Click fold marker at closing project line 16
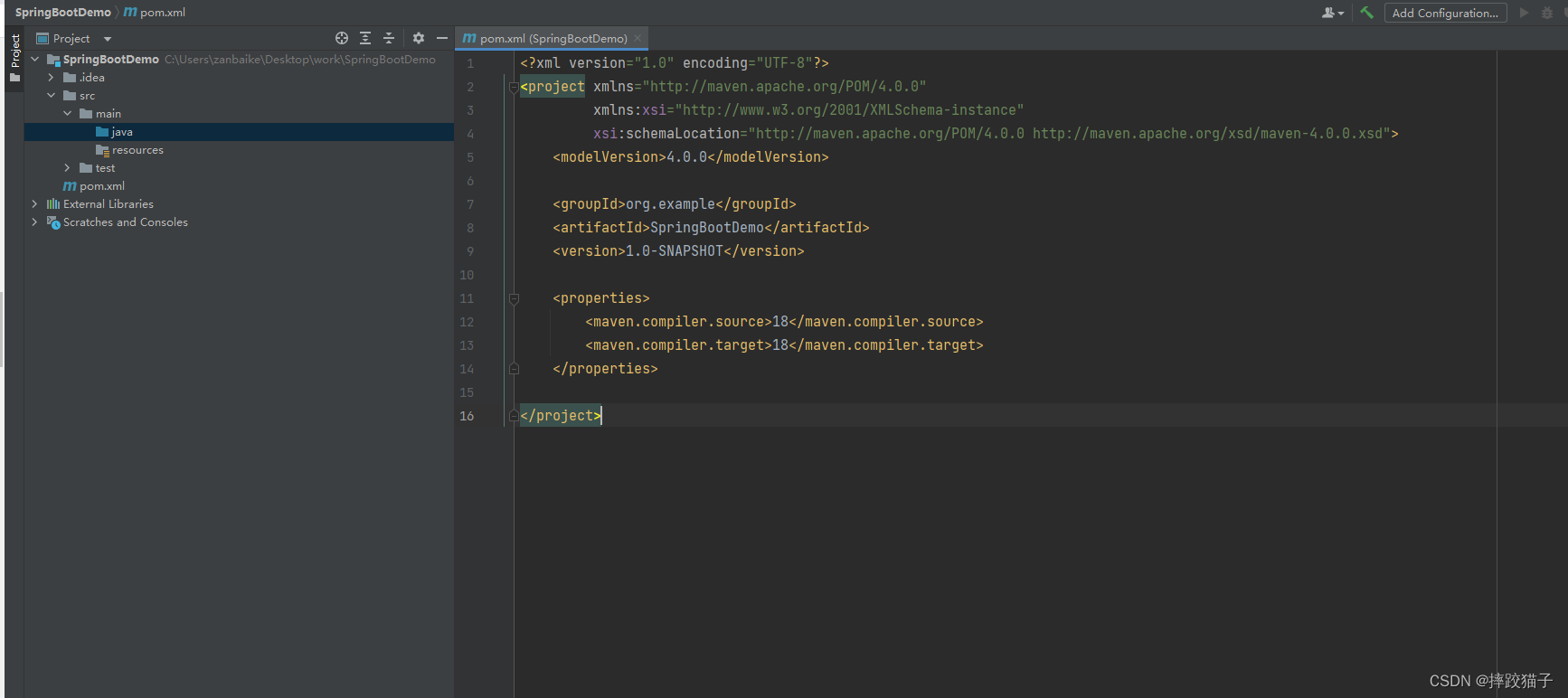This screenshot has height=698, width=1568. 514,416
